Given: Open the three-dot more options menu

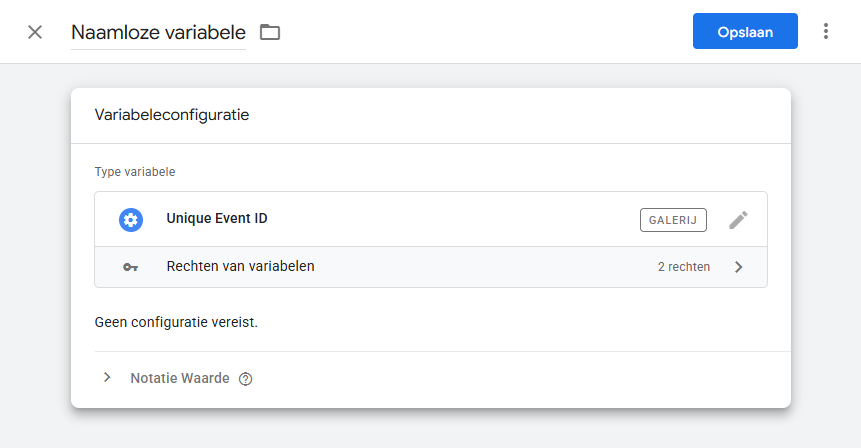Looking at the screenshot, I should point(825,32).
